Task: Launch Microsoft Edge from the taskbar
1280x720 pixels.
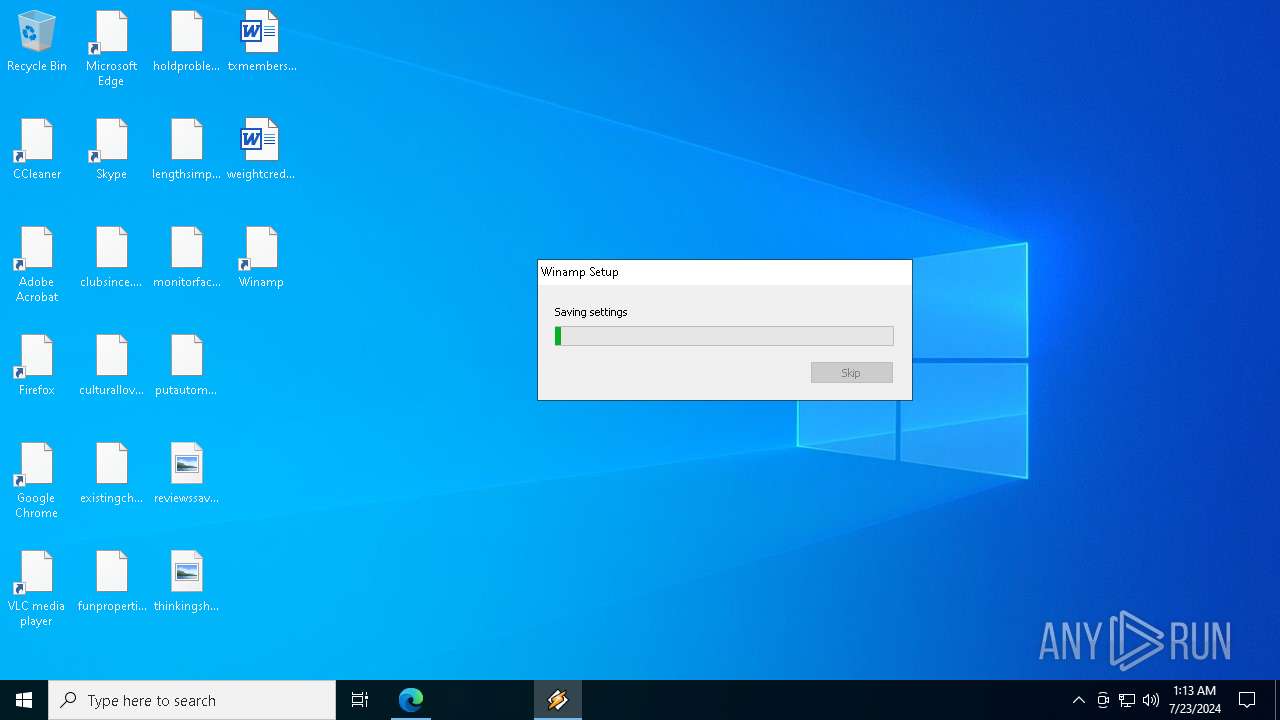Action: pyautogui.click(x=411, y=700)
